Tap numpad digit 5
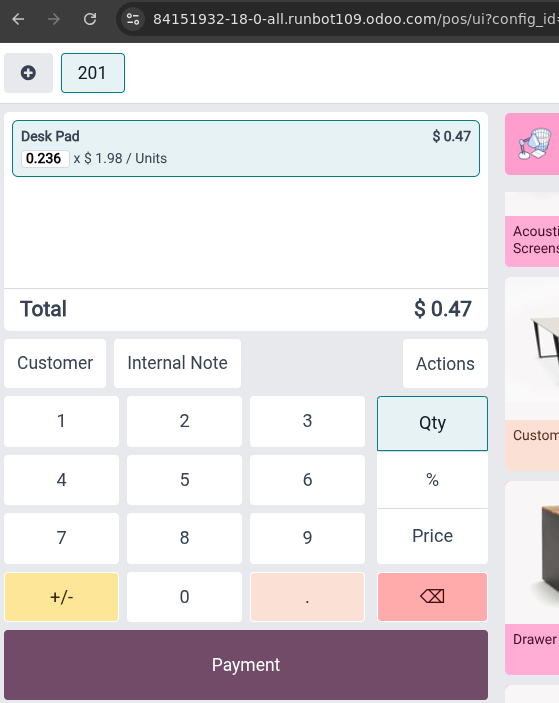 coord(184,480)
